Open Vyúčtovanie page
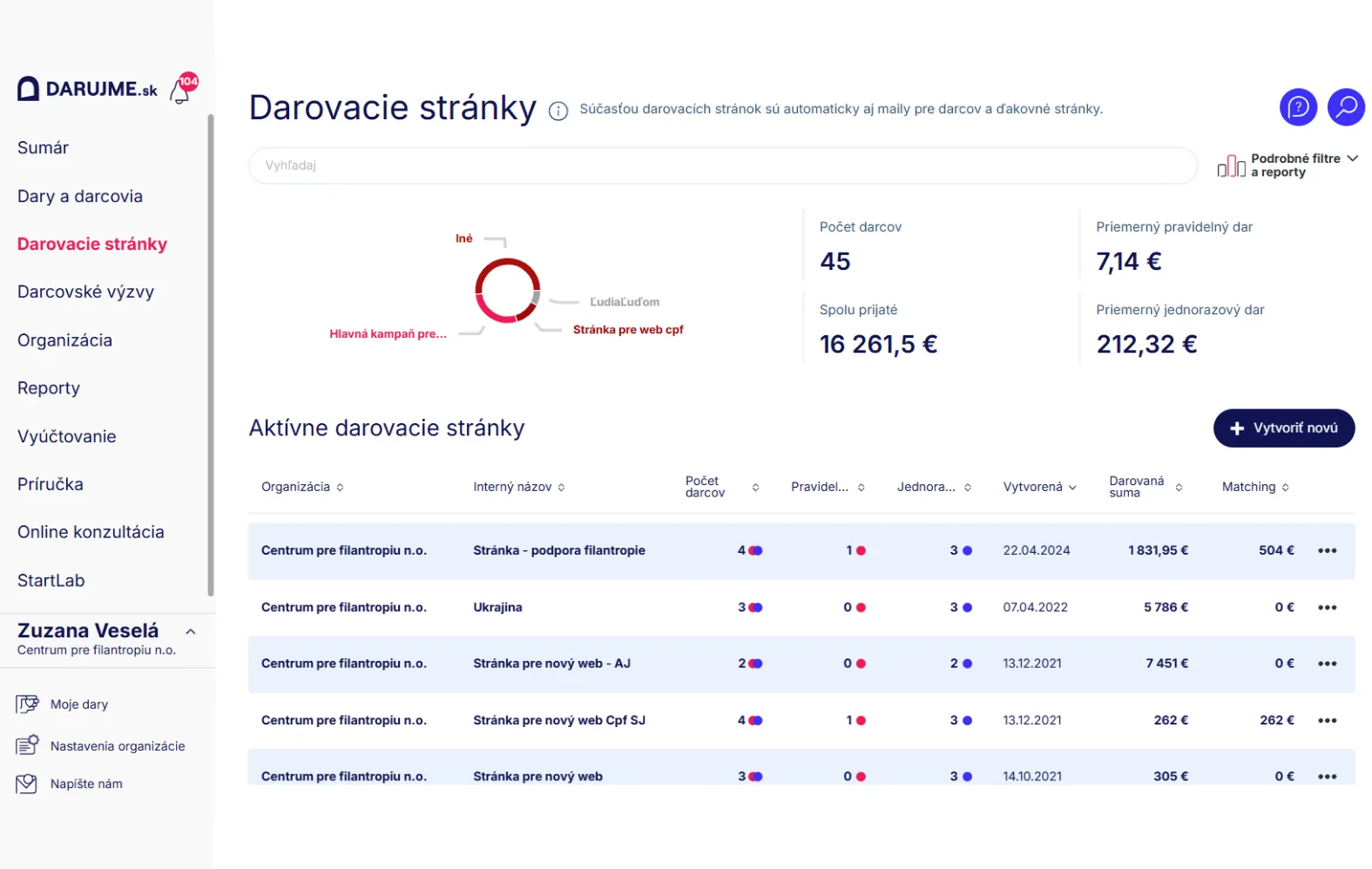This screenshot has height=869, width=1372. (66, 436)
